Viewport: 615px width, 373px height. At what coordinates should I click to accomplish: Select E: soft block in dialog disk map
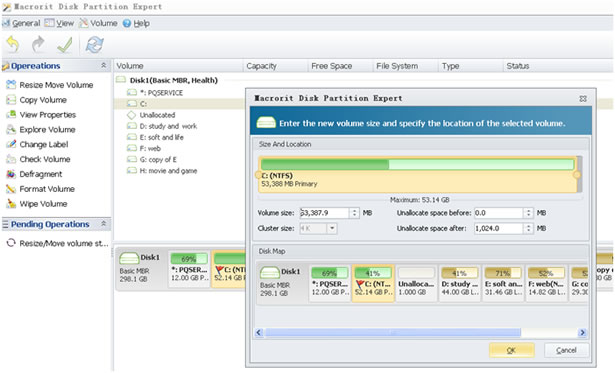[503, 283]
